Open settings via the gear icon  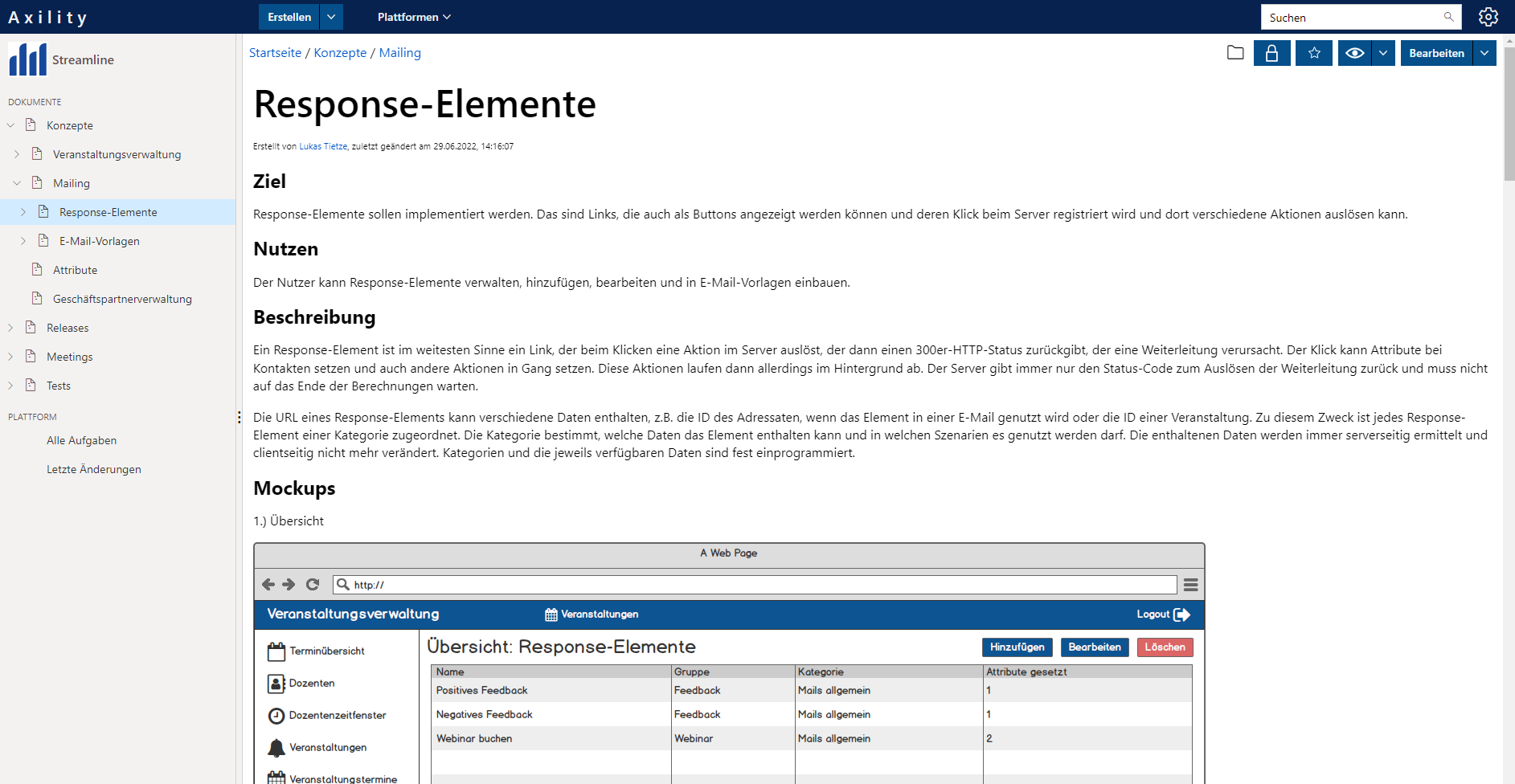coord(1488,17)
